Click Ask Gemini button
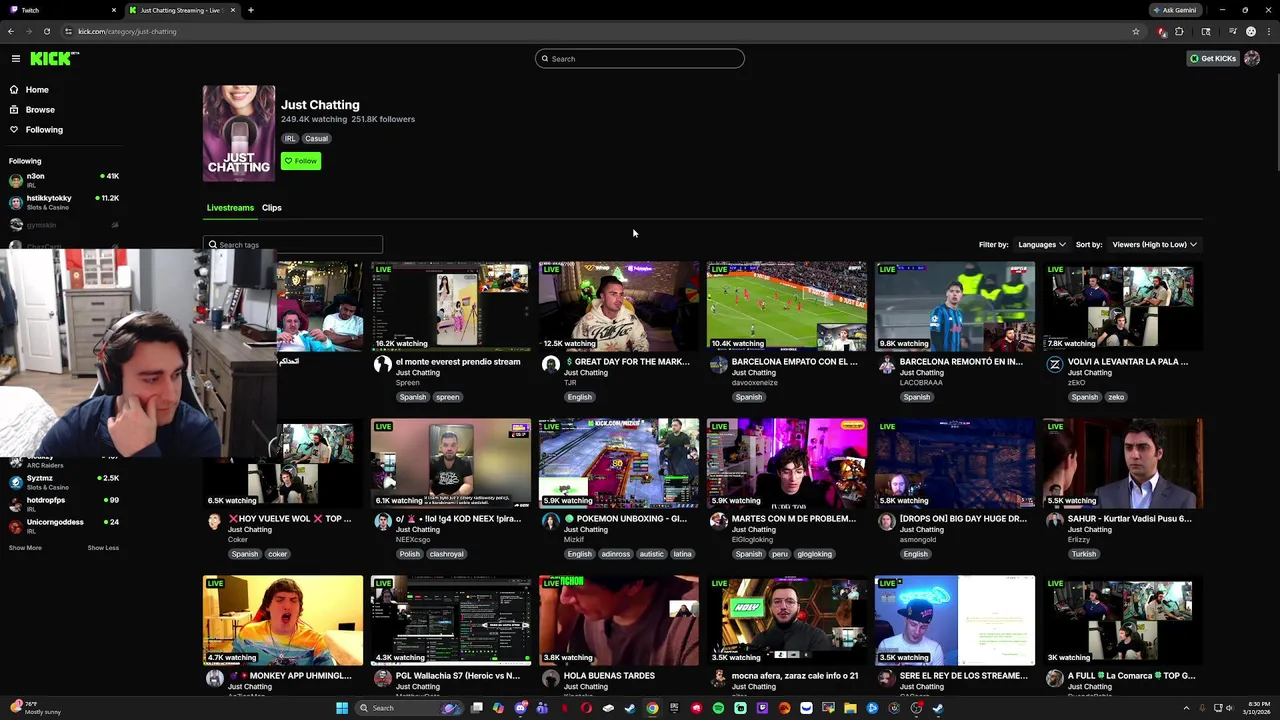The height and width of the screenshot is (720, 1280). [1175, 10]
